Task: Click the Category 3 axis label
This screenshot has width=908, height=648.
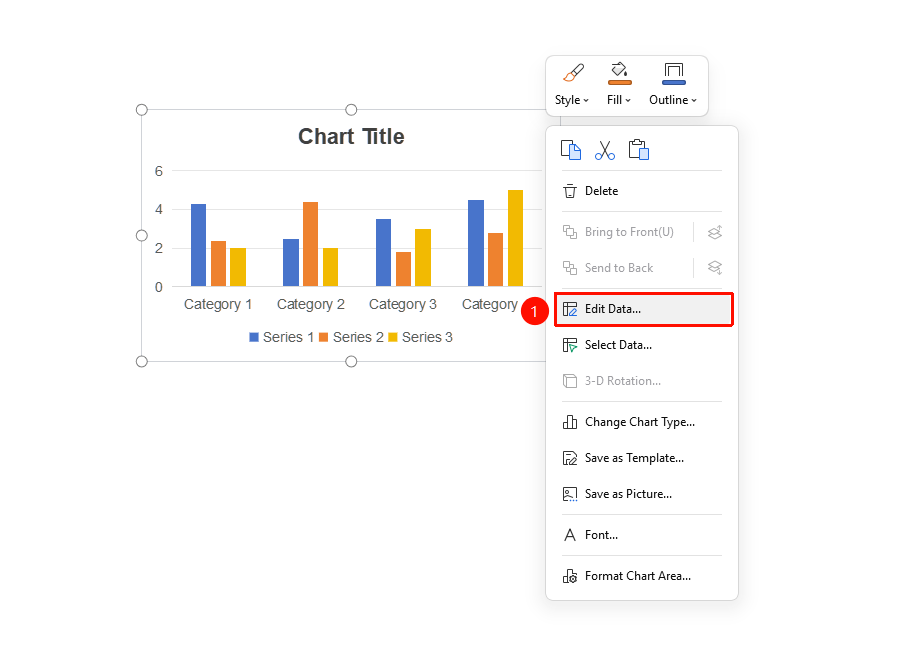Action: click(x=403, y=305)
